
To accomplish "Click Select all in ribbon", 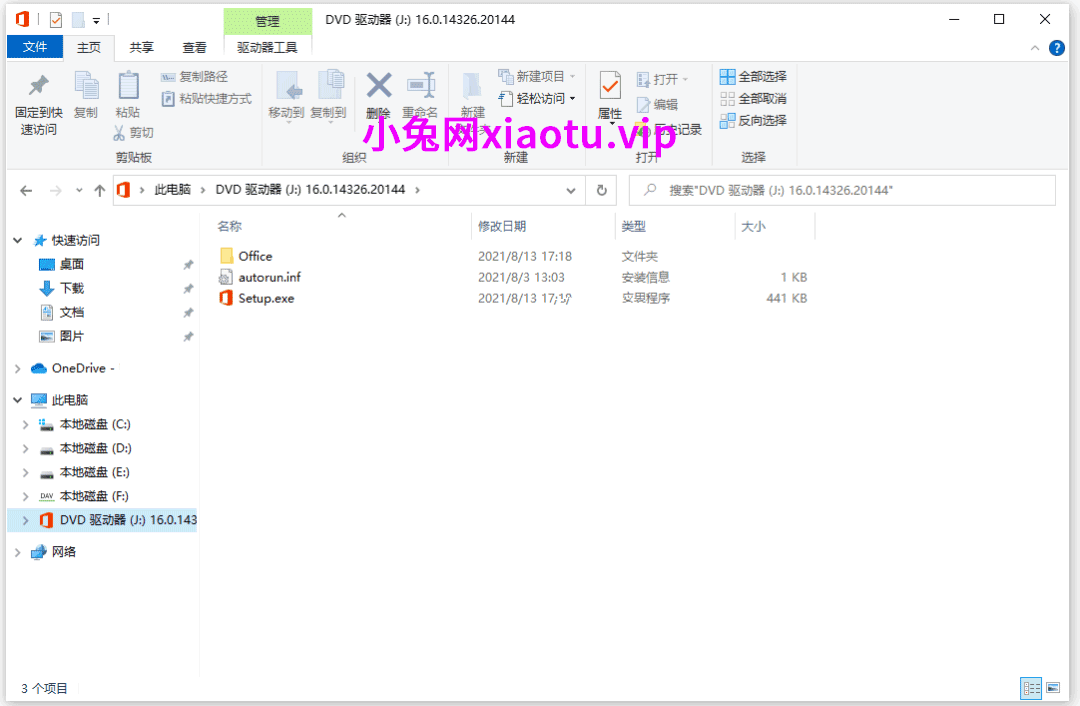I will click(x=753, y=76).
